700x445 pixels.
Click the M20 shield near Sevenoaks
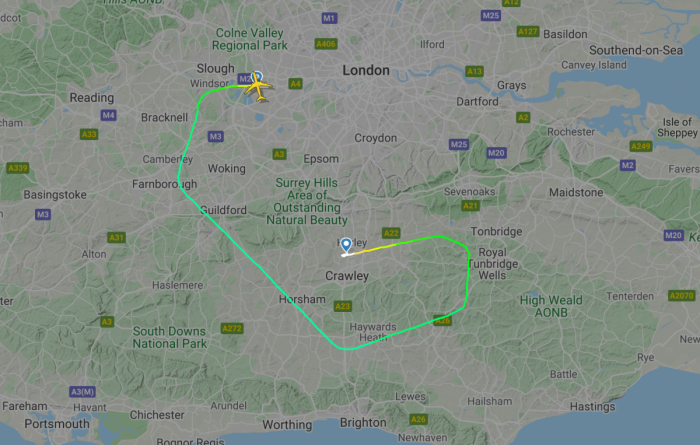[x=496, y=153]
